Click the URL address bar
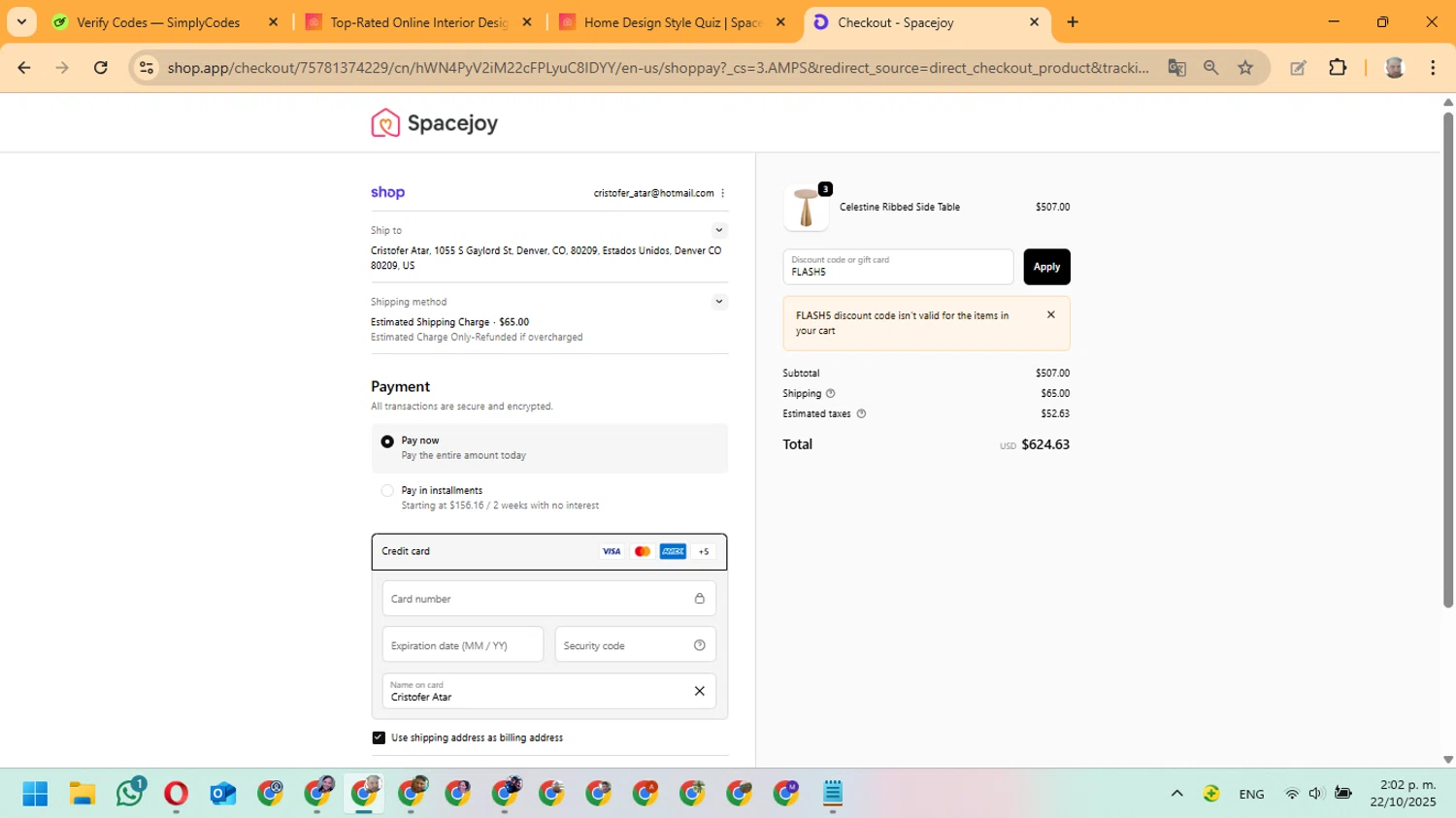Screen dimensions: 1456x818 coord(658,68)
